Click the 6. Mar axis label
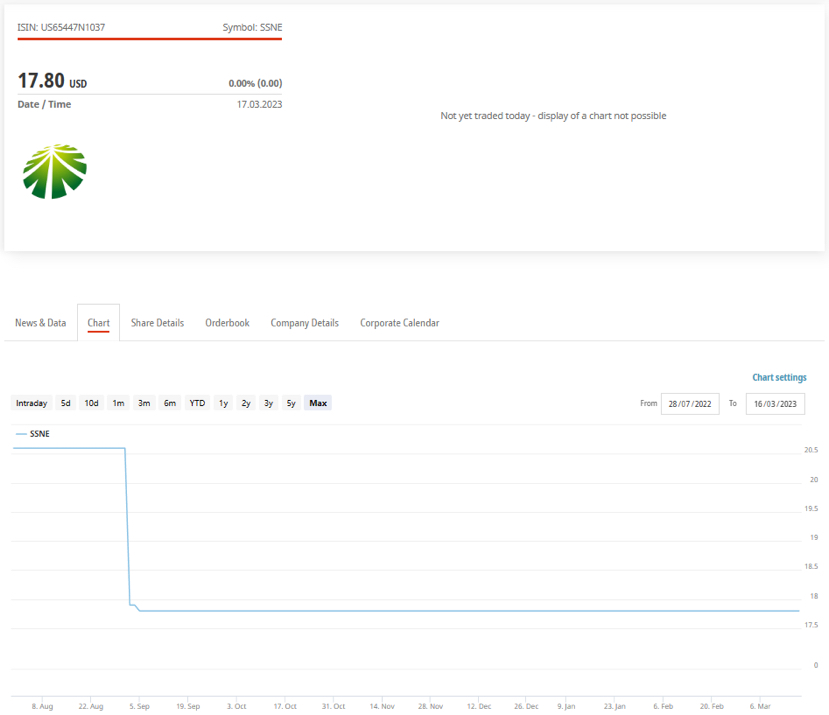Image resolution: width=829 pixels, height=715 pixels. coord(760,706)
